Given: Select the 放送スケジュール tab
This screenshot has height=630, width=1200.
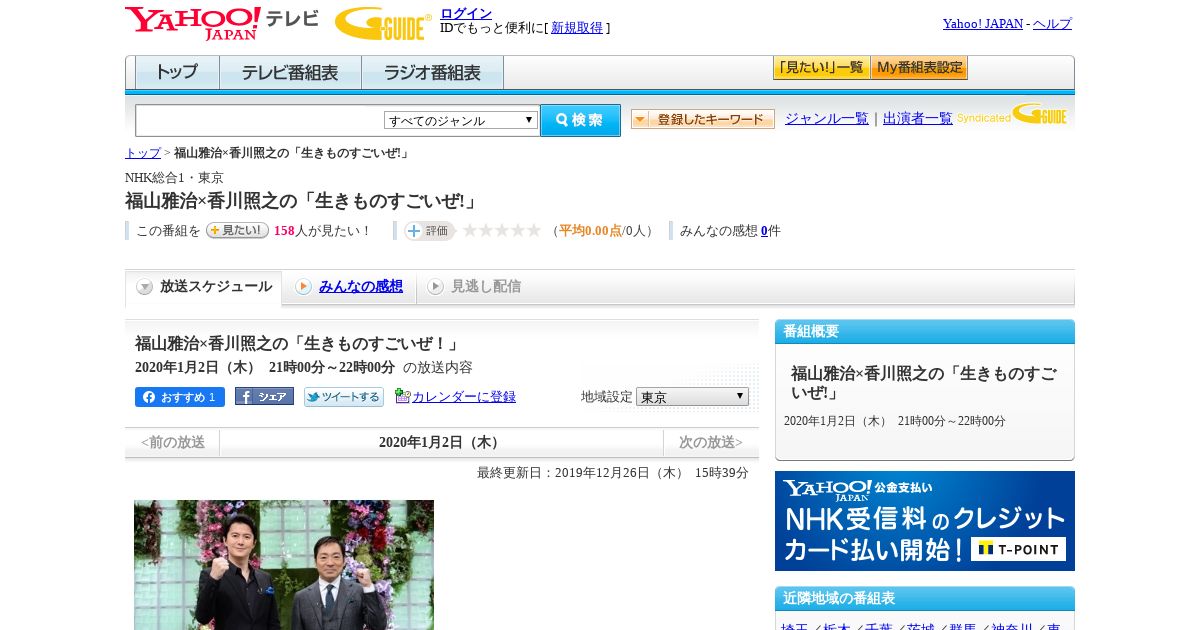Looking at the screenshot, I should tap(204, 287).
